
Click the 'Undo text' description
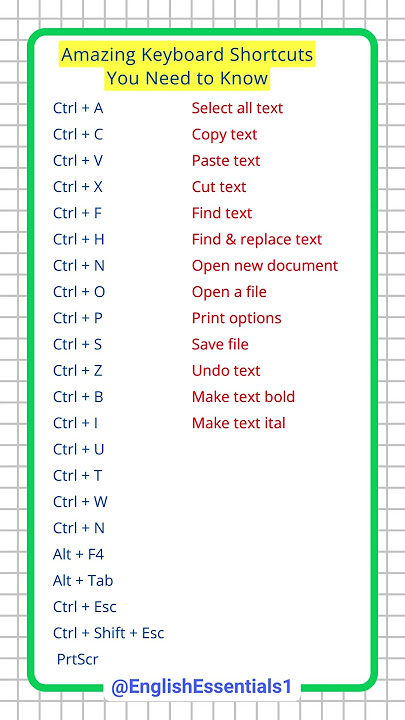tap(226, 371)
